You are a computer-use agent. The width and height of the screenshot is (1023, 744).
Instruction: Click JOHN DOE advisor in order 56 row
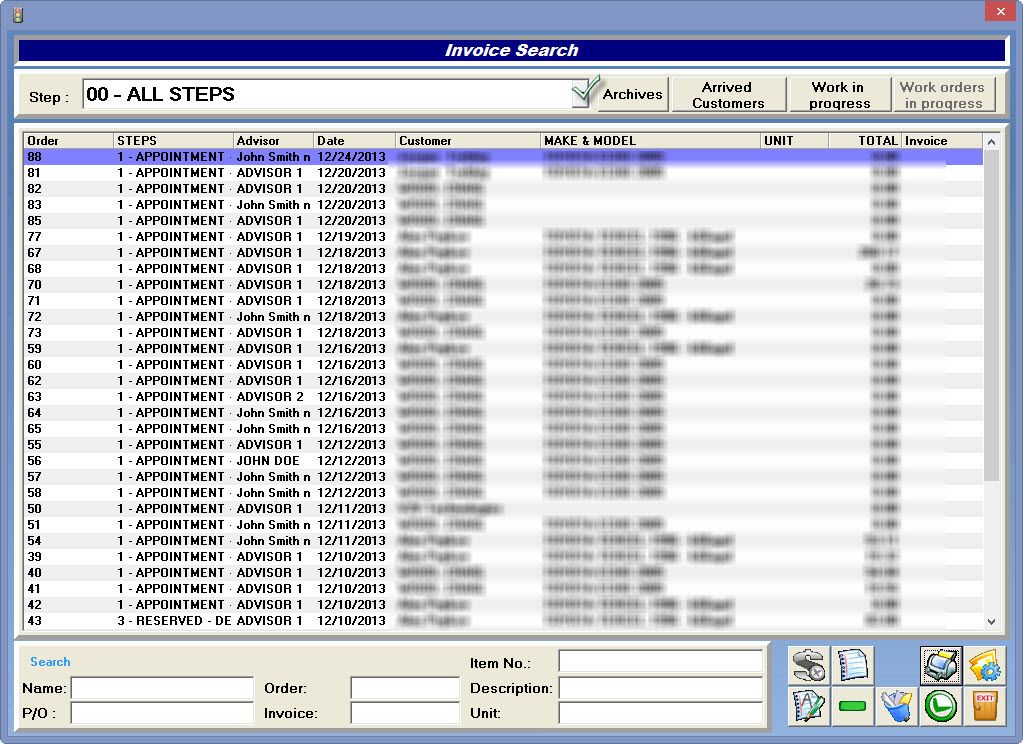[268, 461]
